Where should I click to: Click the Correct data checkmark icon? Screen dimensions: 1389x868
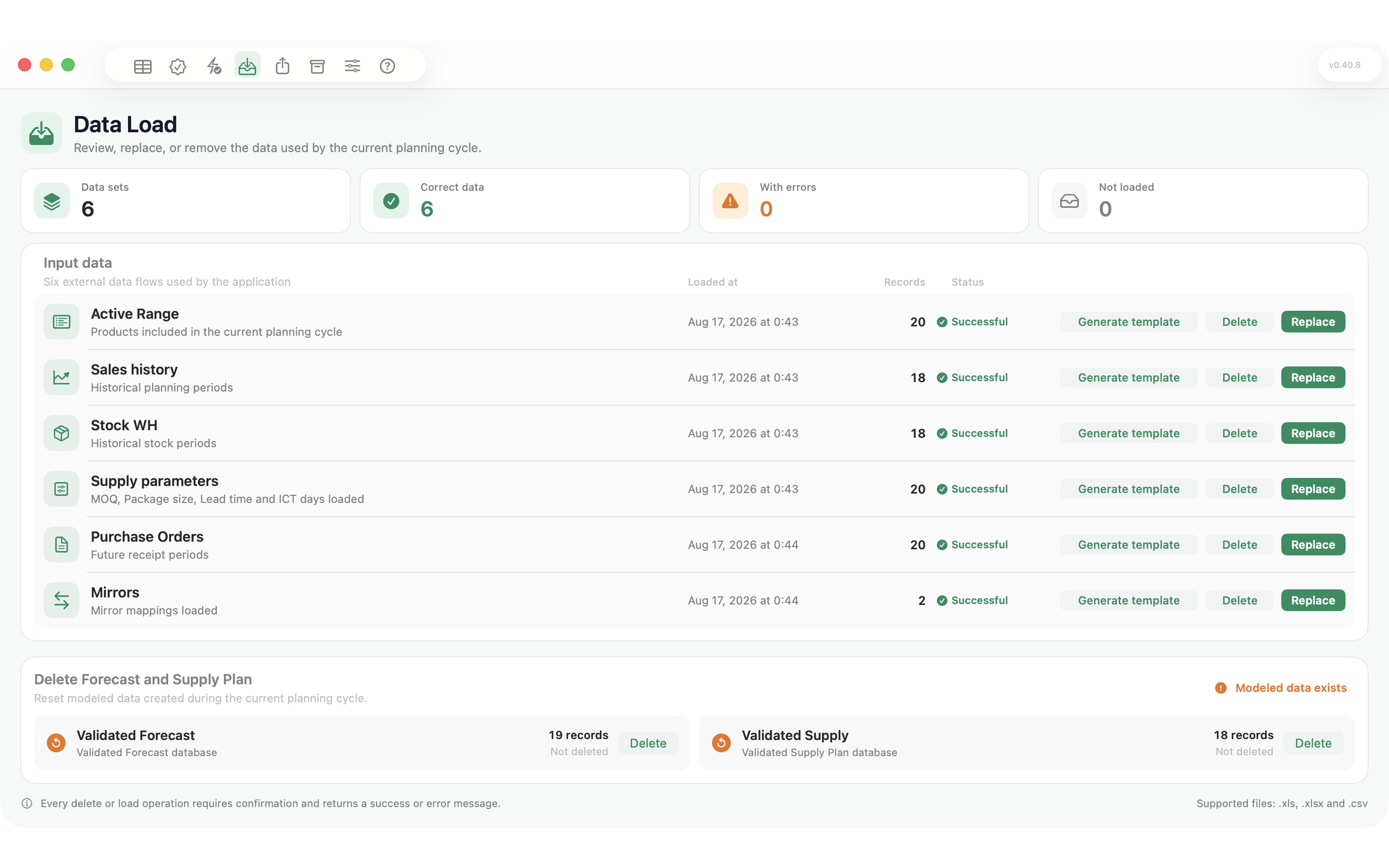[391, 201]
